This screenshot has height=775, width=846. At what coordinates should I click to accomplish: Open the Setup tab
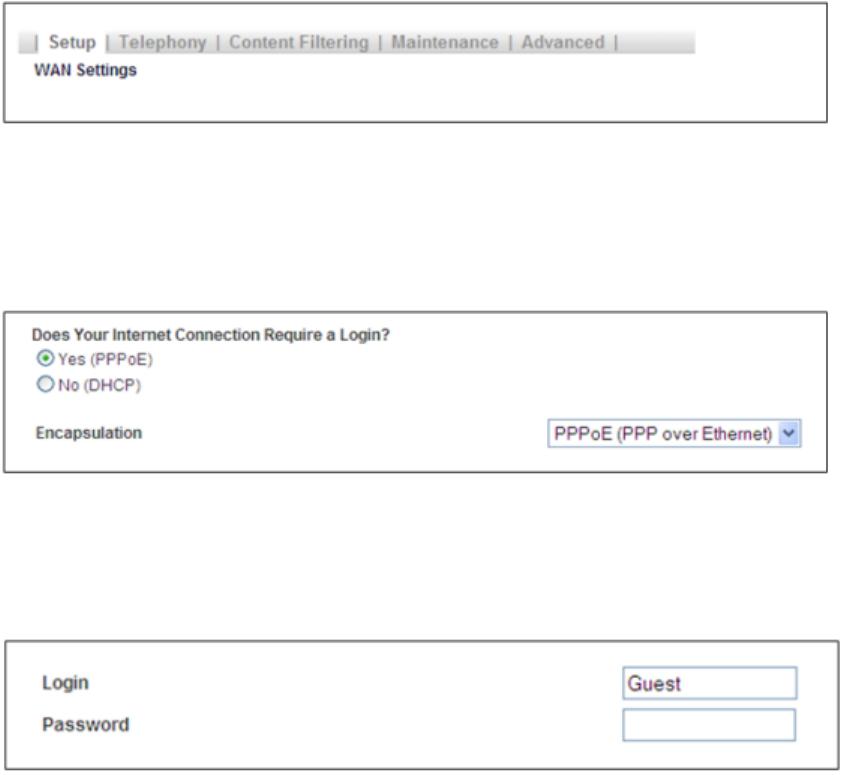(72, 43)
